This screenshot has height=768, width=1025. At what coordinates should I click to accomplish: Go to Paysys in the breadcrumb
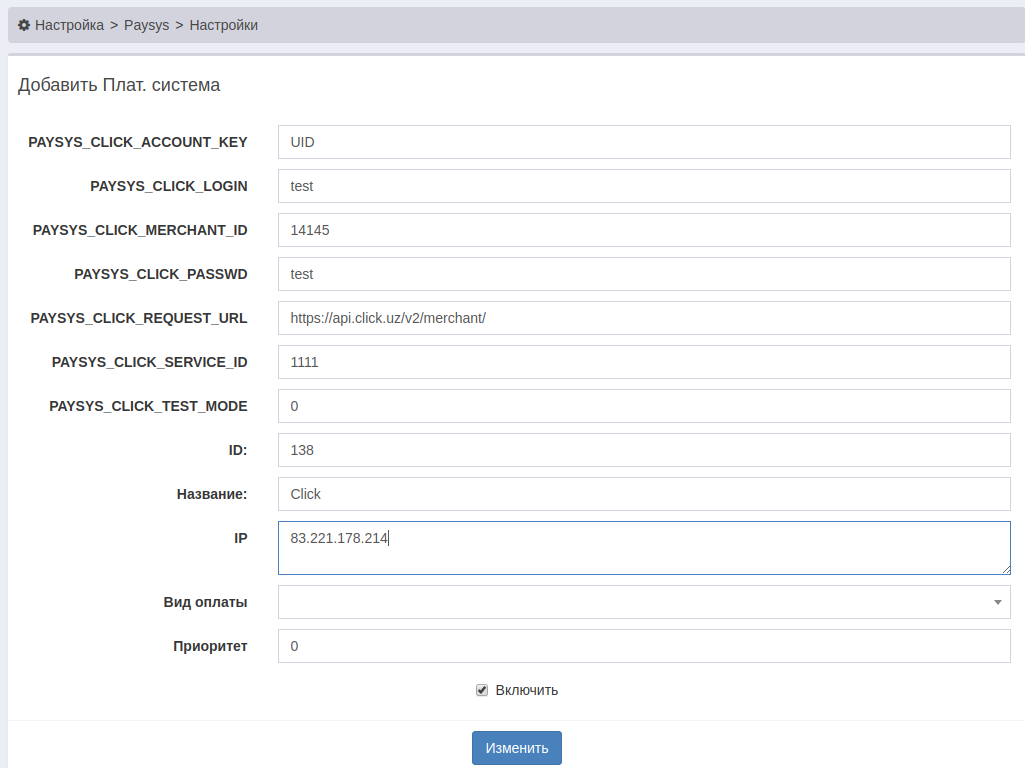[146, 25]
